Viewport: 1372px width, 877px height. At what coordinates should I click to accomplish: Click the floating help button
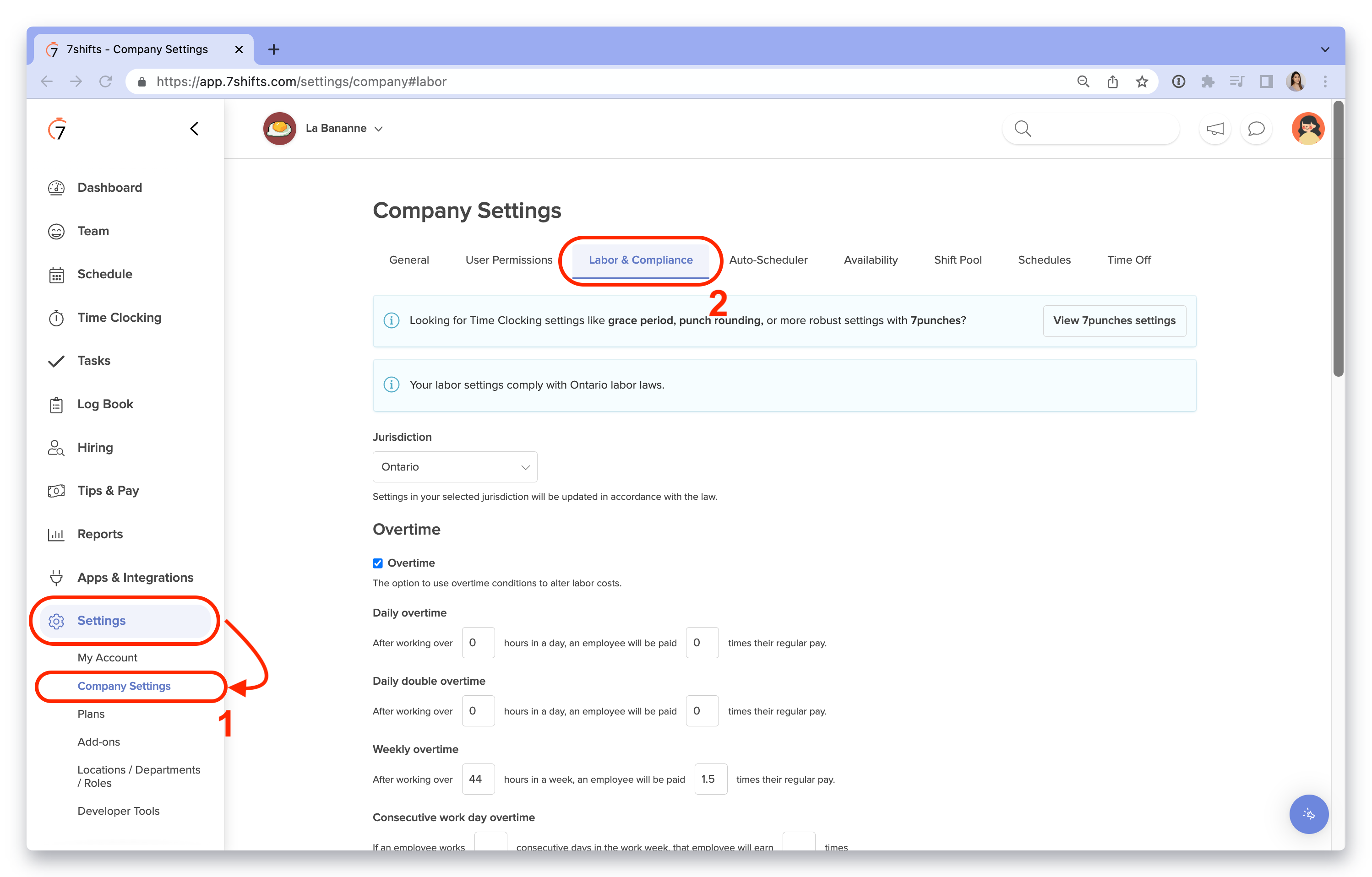(1308, 814)
